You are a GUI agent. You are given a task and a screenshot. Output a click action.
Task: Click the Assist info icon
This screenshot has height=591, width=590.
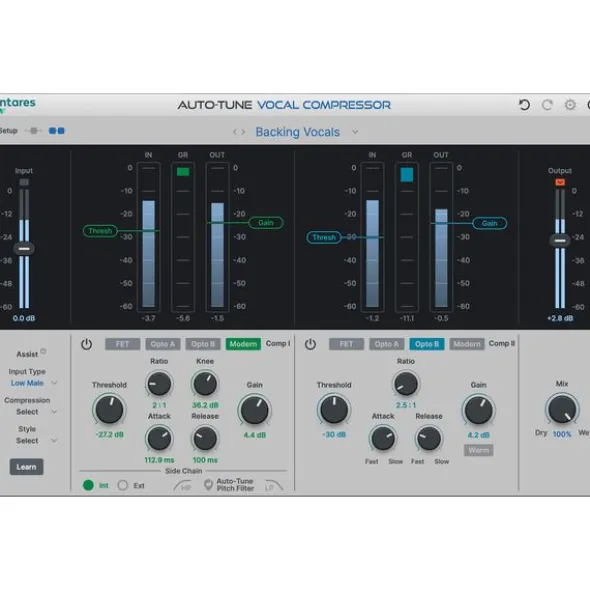coord(43,351)
